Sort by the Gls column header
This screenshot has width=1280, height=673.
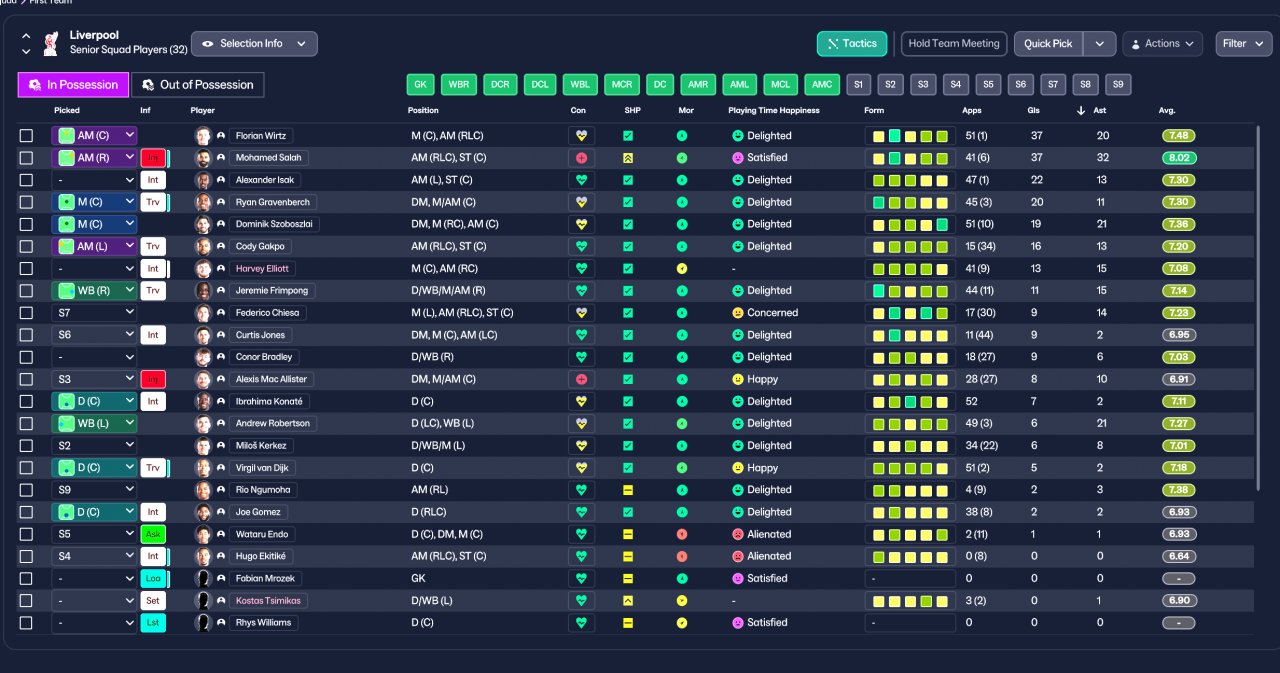(1033, 111)
